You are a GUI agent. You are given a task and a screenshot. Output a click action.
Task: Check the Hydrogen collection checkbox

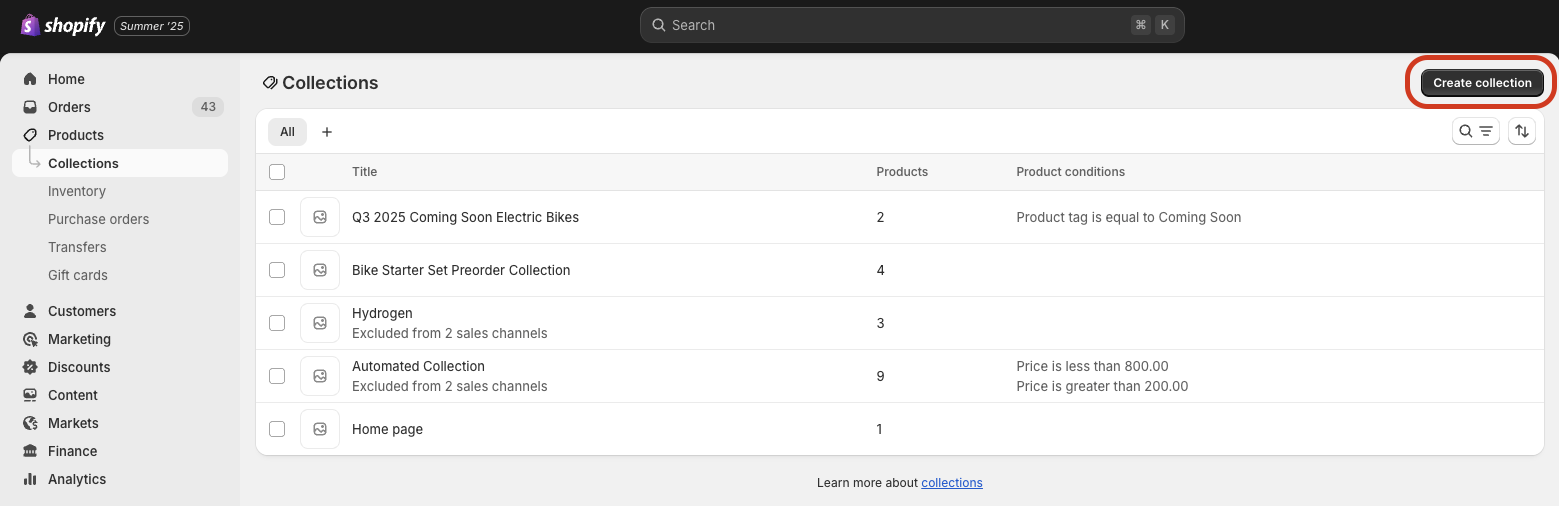(277, 323)
